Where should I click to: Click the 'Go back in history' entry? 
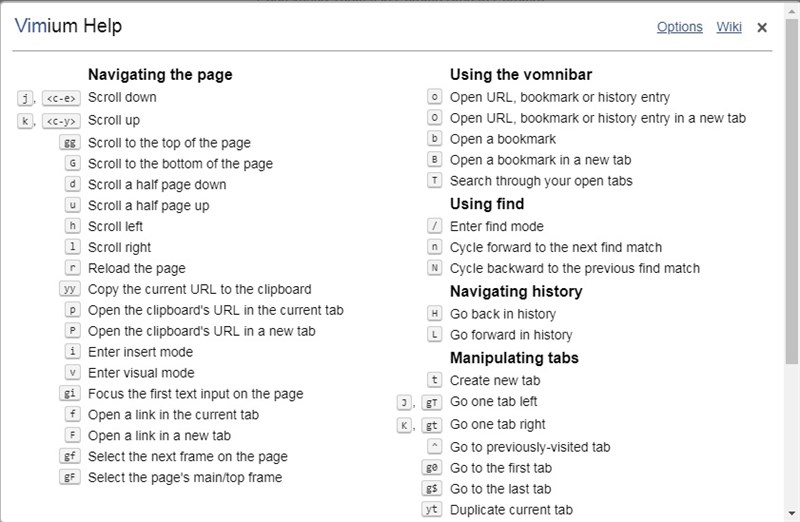[x=503, y=314]
